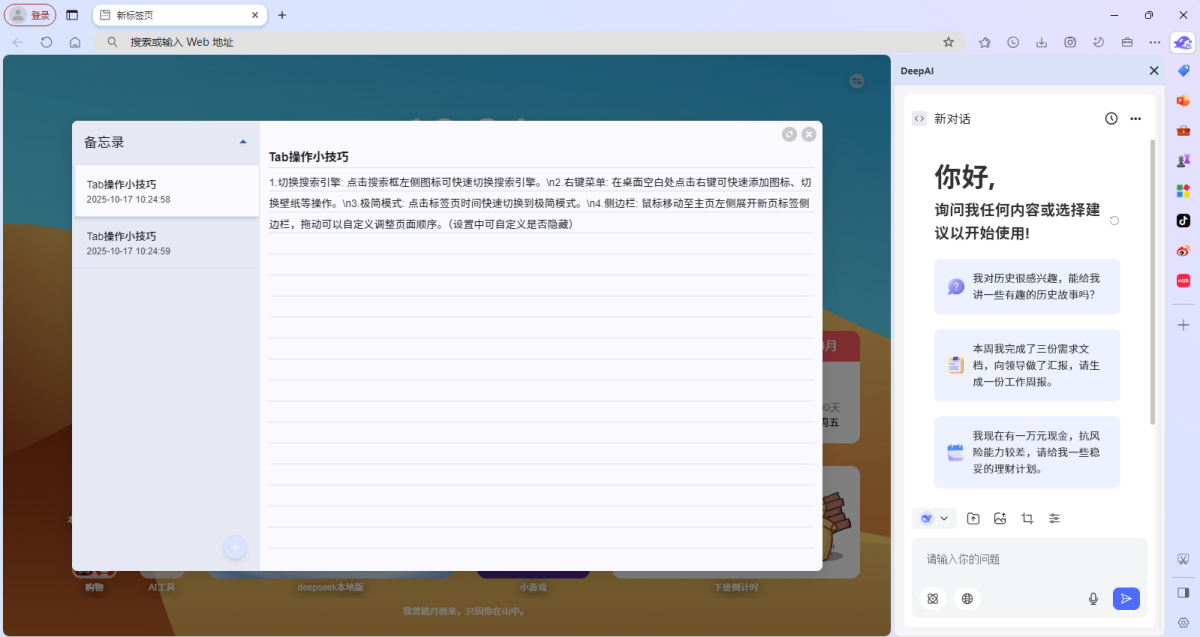Image resolution: width=1200 pixels, height=637 pixels.
Task: Toggle deep thinking atom button
Action: [933, 599]
